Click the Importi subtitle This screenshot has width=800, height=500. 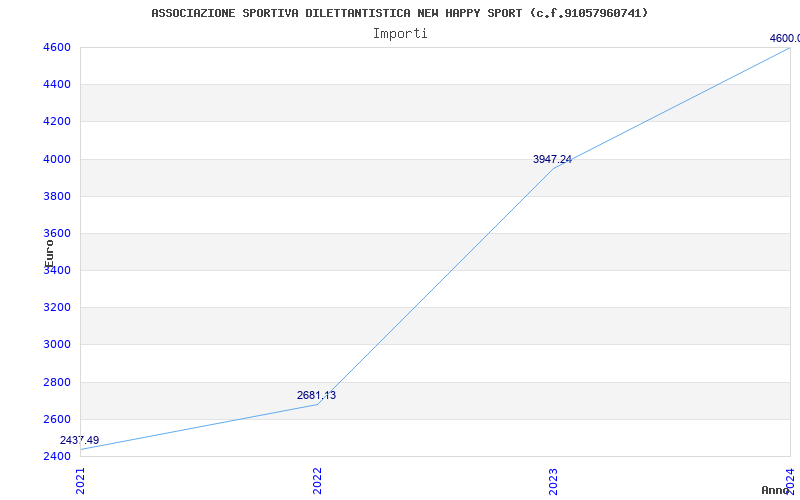coord(400,34)
